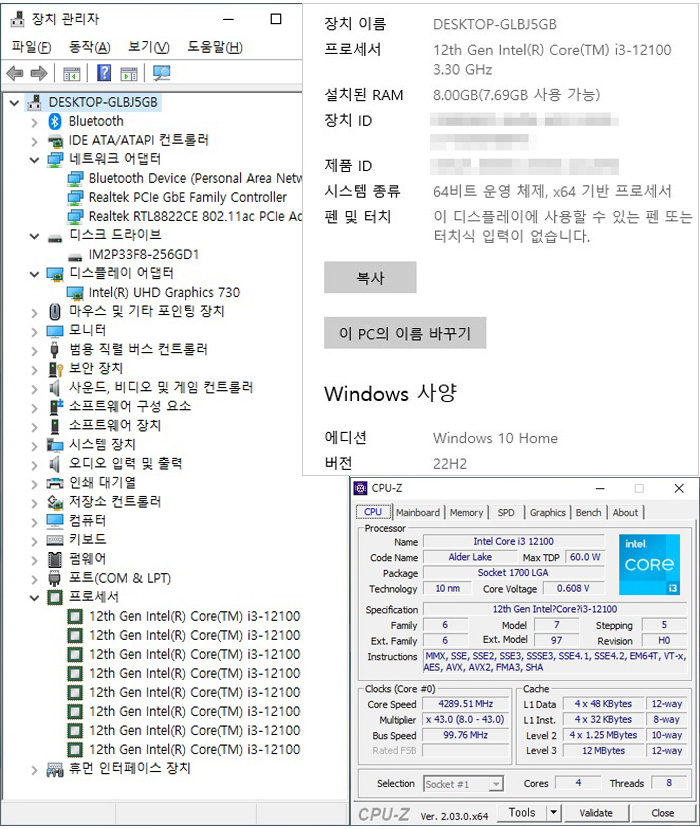Switch to the Bench tab in CPU-Z
Image resolution: width=700 pixels, height=829 pixels.
point(588,512)
